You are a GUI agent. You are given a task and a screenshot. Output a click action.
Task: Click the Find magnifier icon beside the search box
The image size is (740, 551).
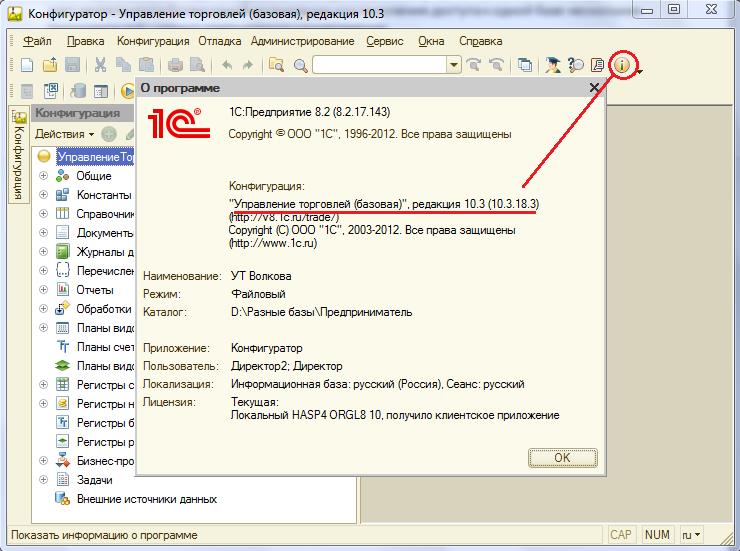301,65
